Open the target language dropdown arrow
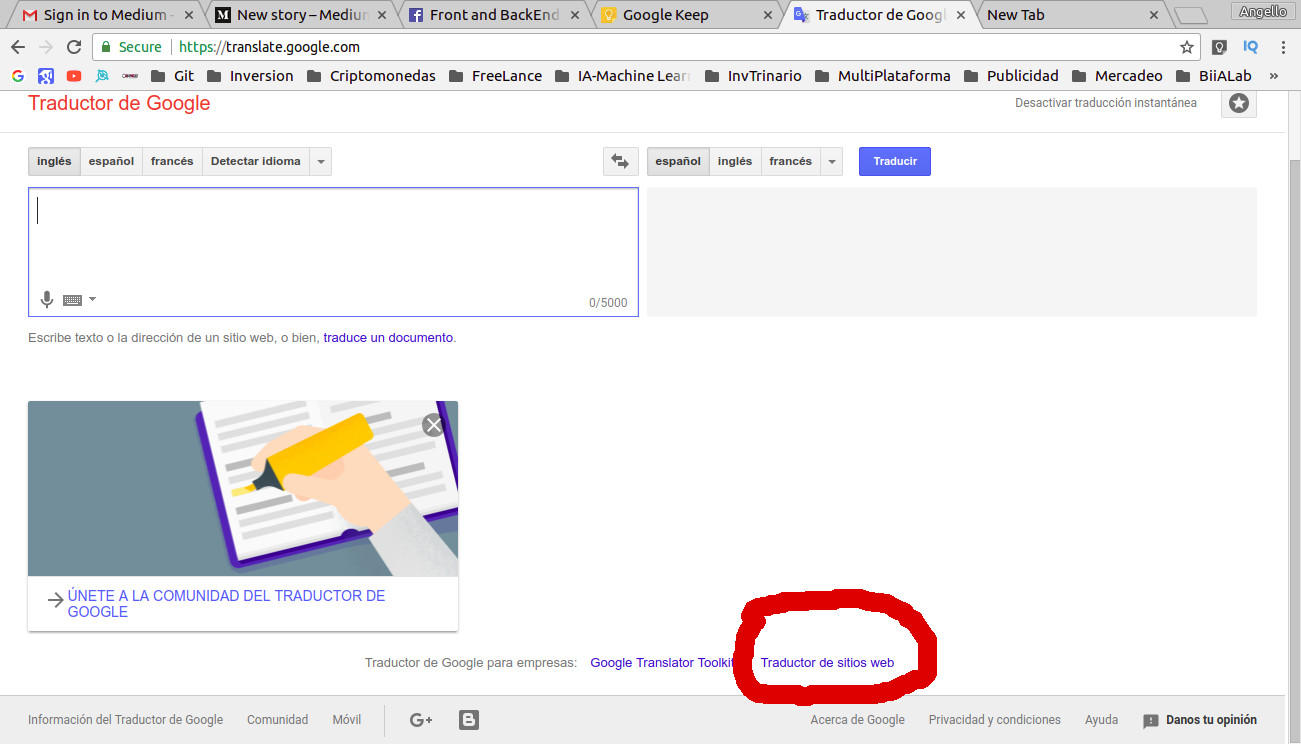Screen dimensions: 1301x744 [x=832, y=161]
